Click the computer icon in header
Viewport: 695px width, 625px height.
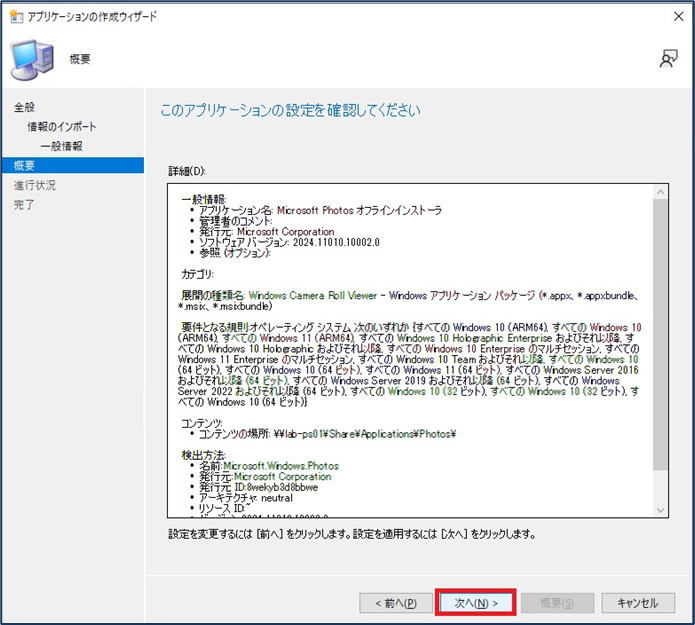point(32,59)
